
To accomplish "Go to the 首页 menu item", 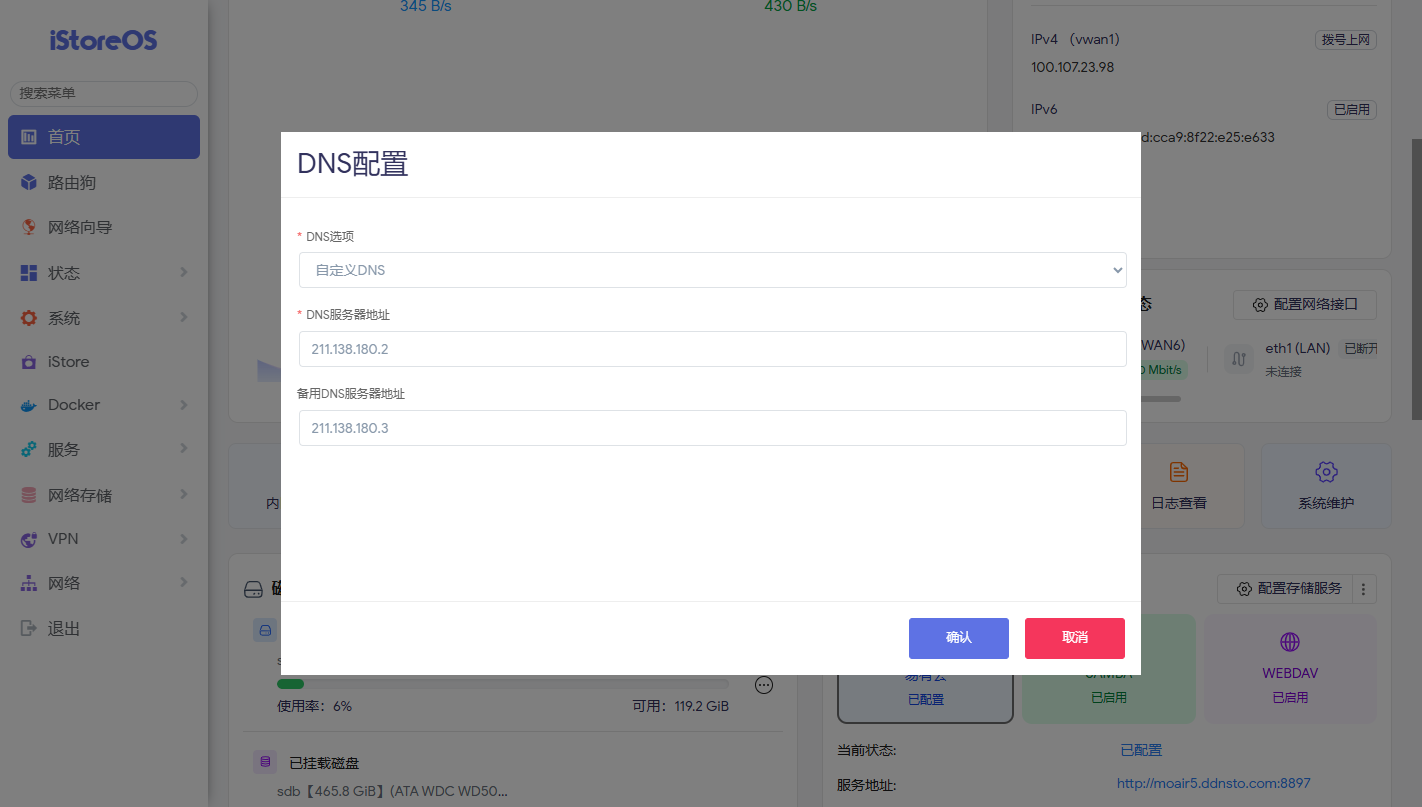I will click(x=104, y=137).
